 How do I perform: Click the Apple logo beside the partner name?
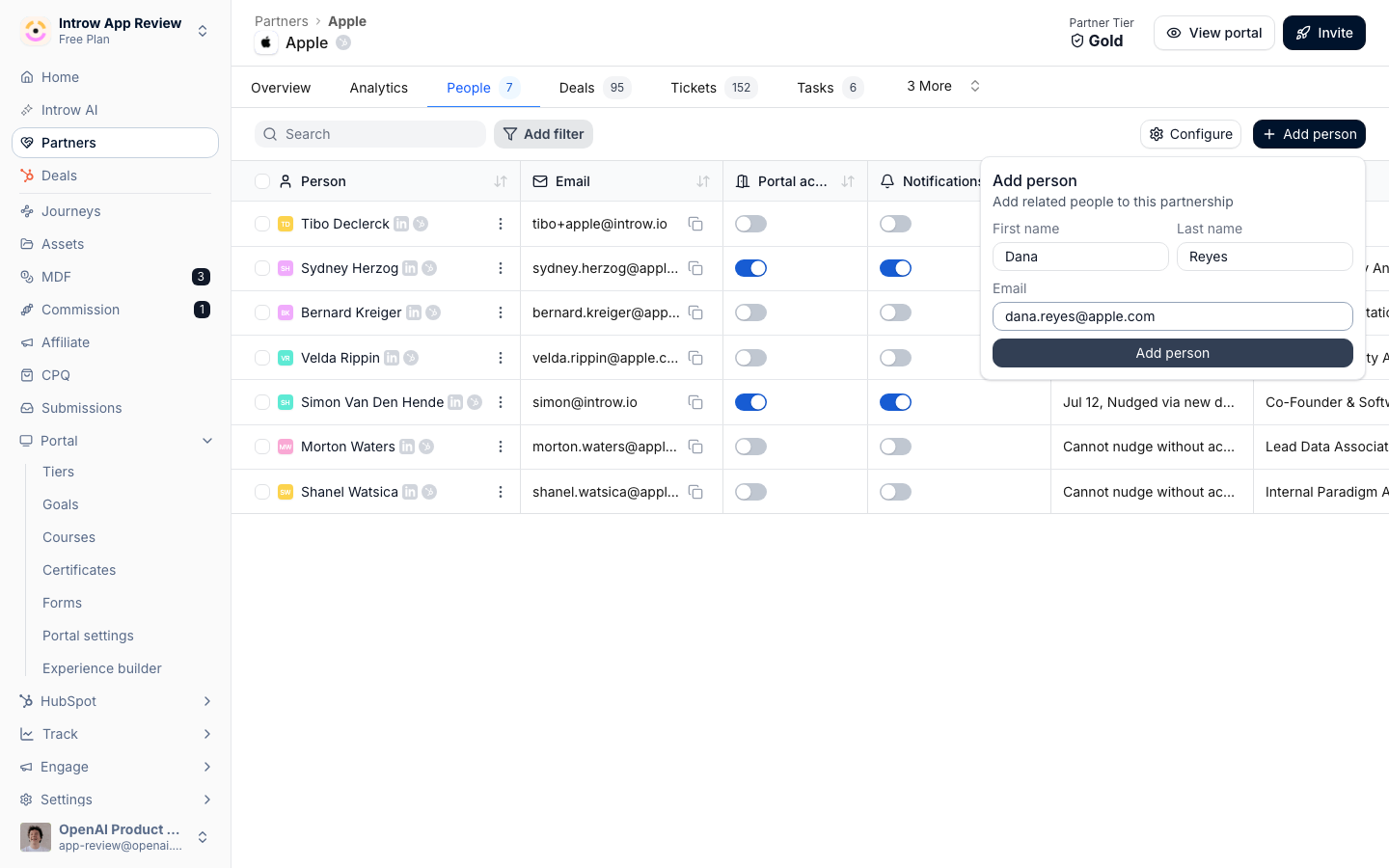(x=266, y=42)
